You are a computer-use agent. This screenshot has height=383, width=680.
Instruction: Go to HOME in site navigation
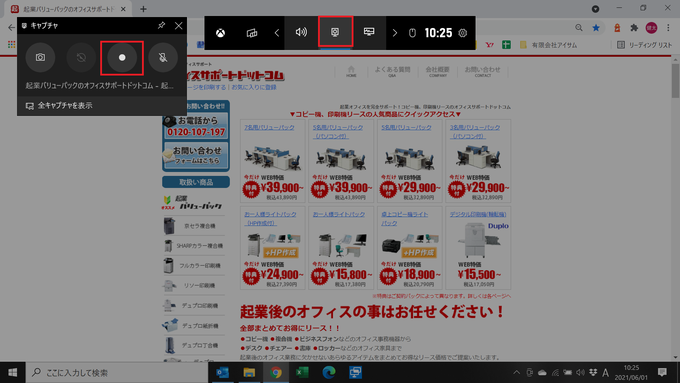(x=351, y=72)
